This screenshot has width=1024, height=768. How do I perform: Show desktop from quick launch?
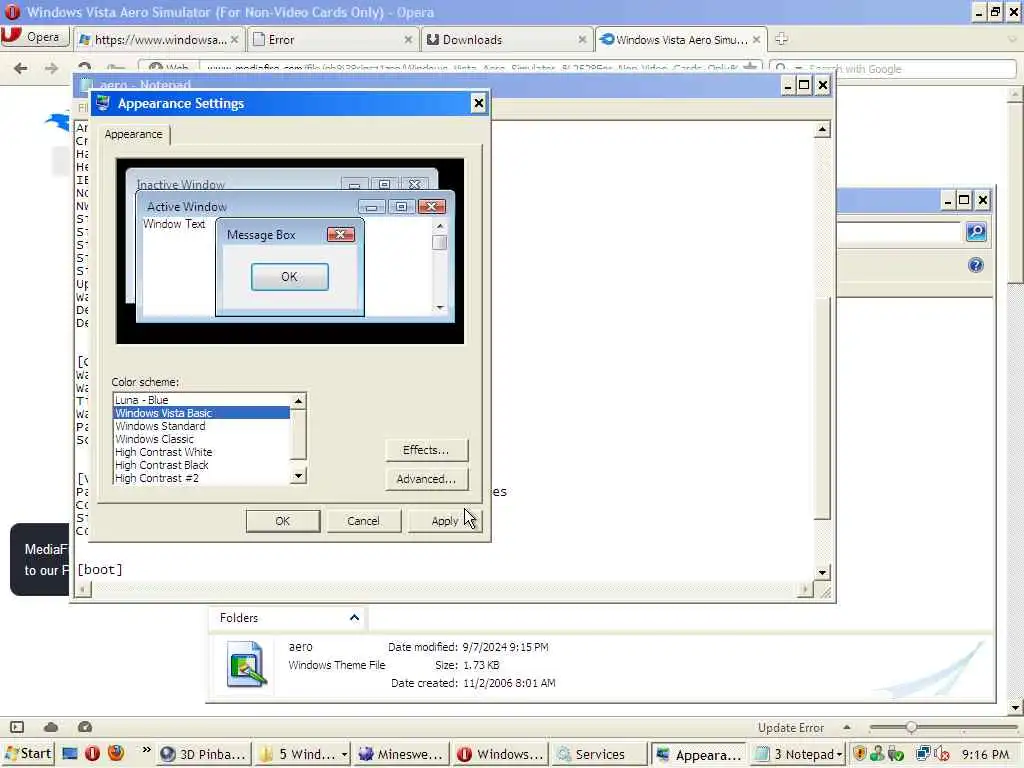70,754
